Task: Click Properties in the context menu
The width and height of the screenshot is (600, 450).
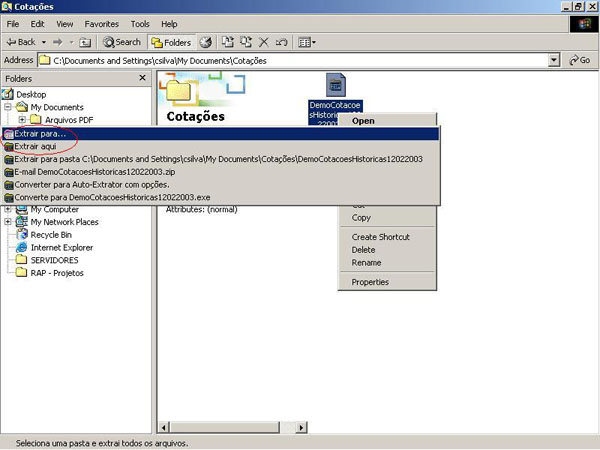Action: (x=370, y=282)
